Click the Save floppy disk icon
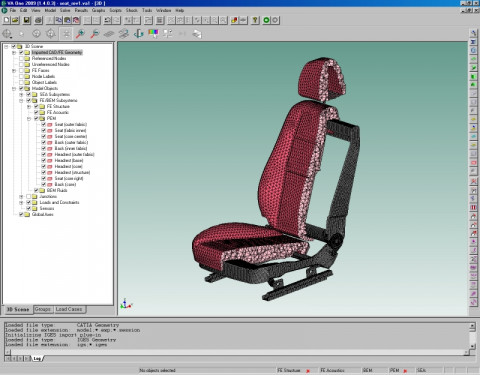The image size is (480, 375). pos(27,20)
